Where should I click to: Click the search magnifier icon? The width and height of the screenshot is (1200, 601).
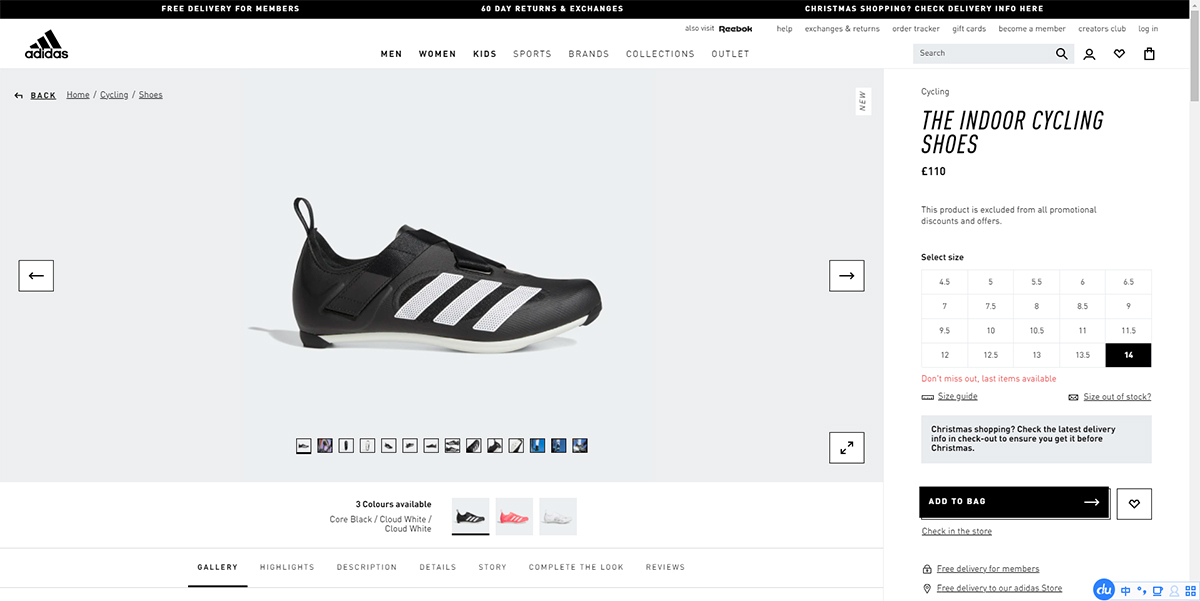click(x=1062, y=54)
